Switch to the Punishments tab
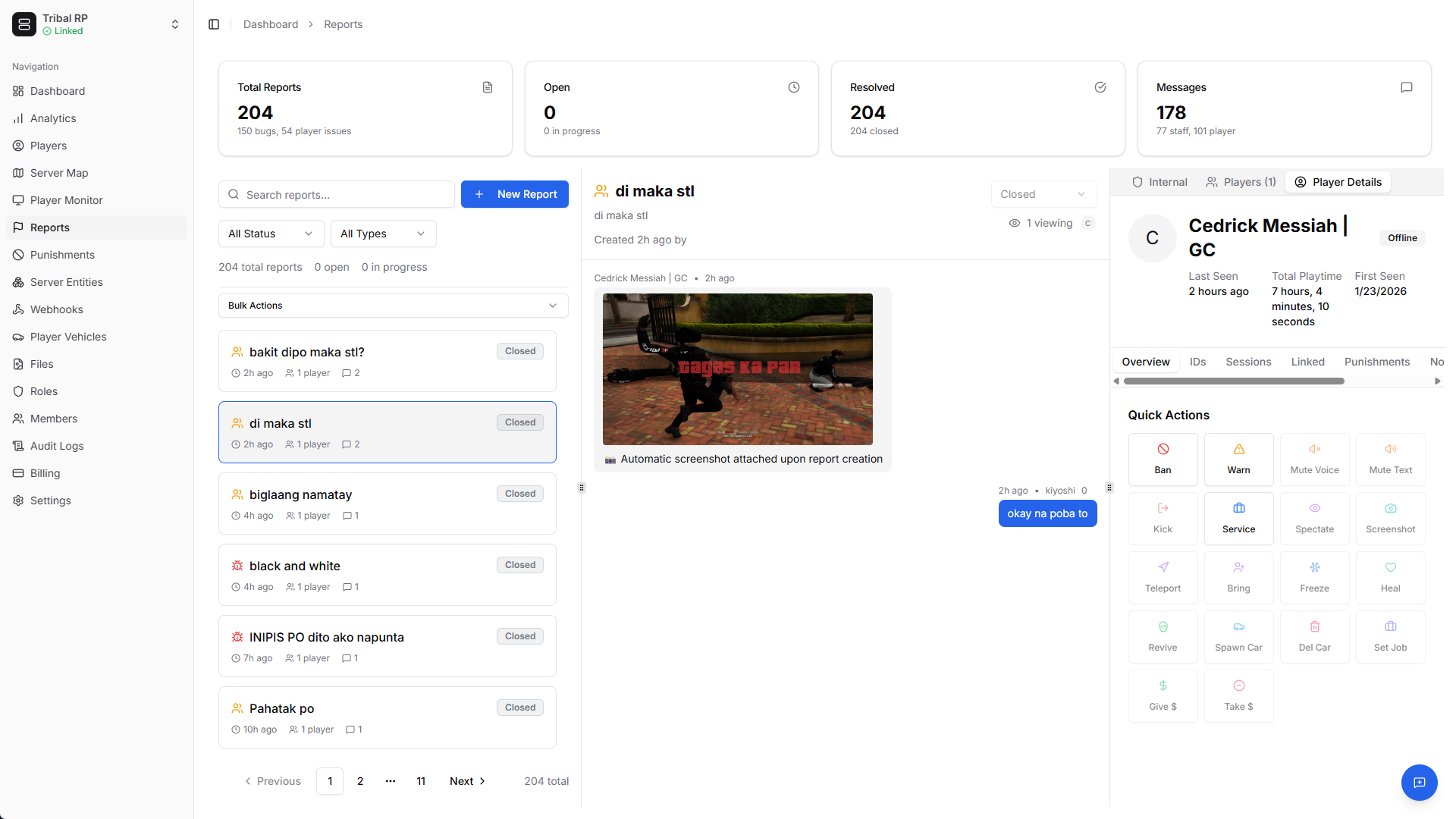 click(1377, 362)
